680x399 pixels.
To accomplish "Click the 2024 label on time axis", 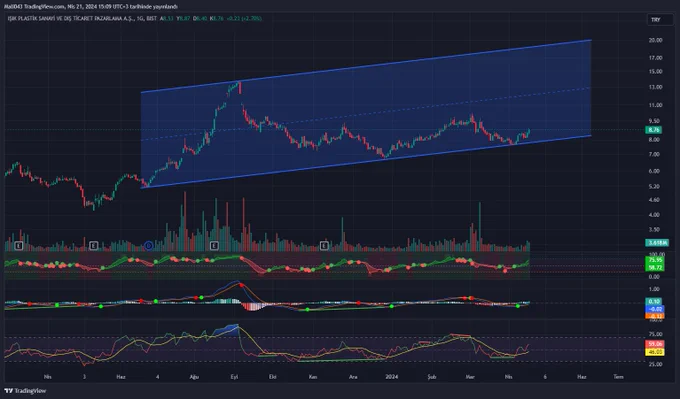I will coord(392,376).
